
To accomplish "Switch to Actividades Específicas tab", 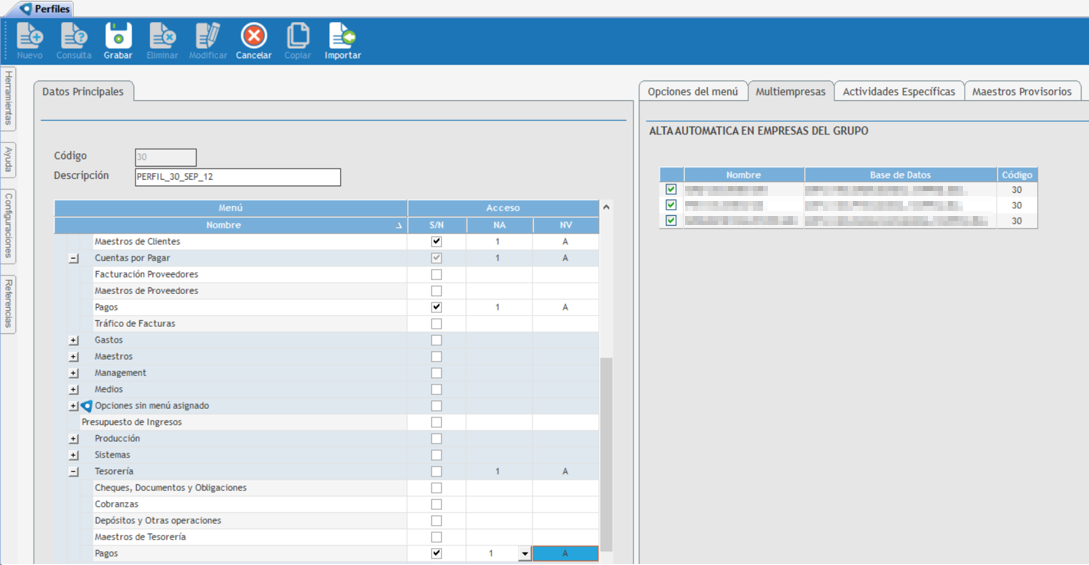I will (899, 92).
